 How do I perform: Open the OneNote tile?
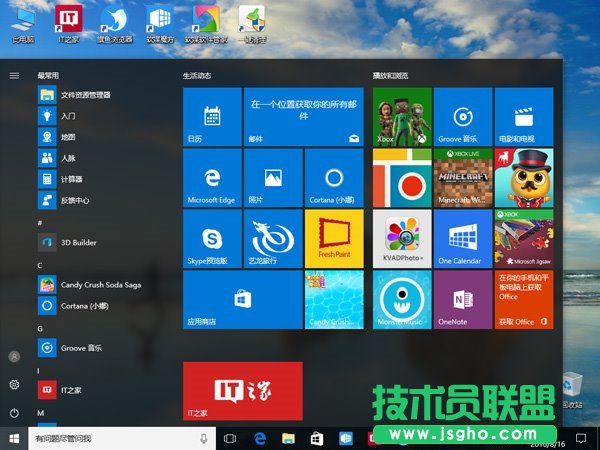coord(463,300)
